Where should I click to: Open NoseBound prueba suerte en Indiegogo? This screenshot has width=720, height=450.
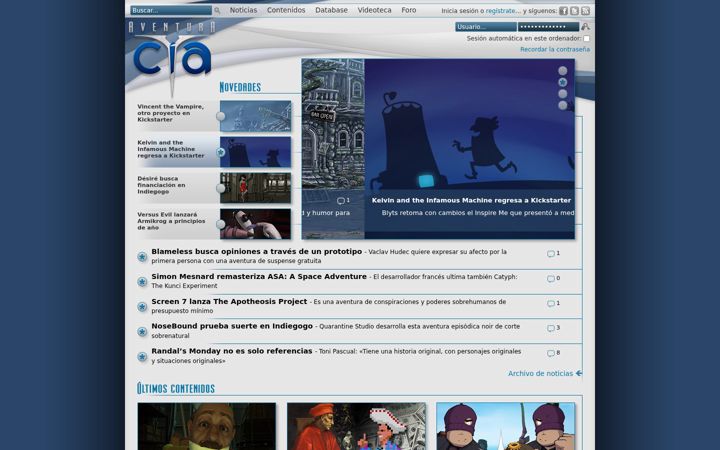pyautogui.click(x=232, y=326)
